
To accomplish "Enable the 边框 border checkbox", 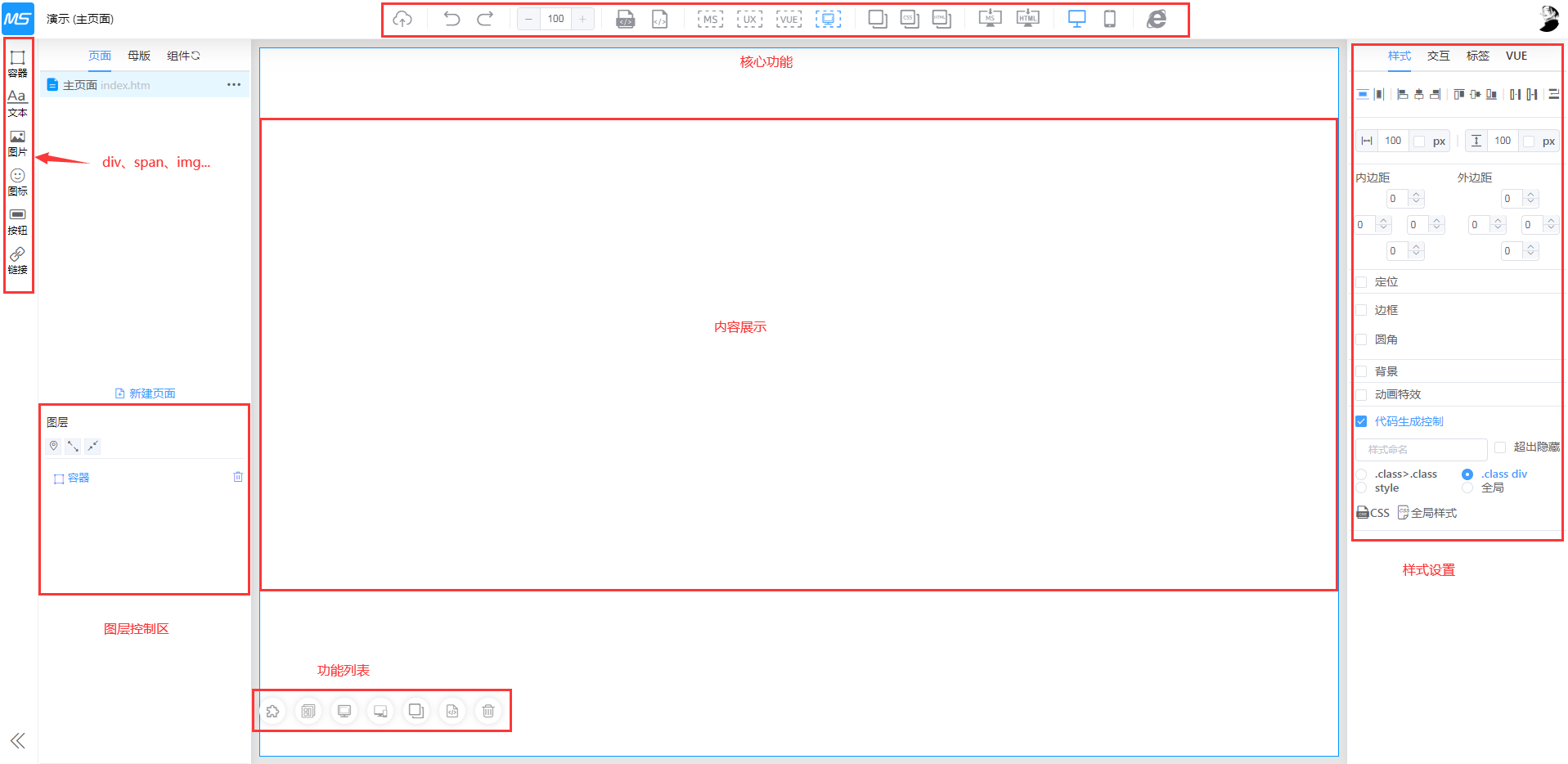I will (x=1361, y=310).
